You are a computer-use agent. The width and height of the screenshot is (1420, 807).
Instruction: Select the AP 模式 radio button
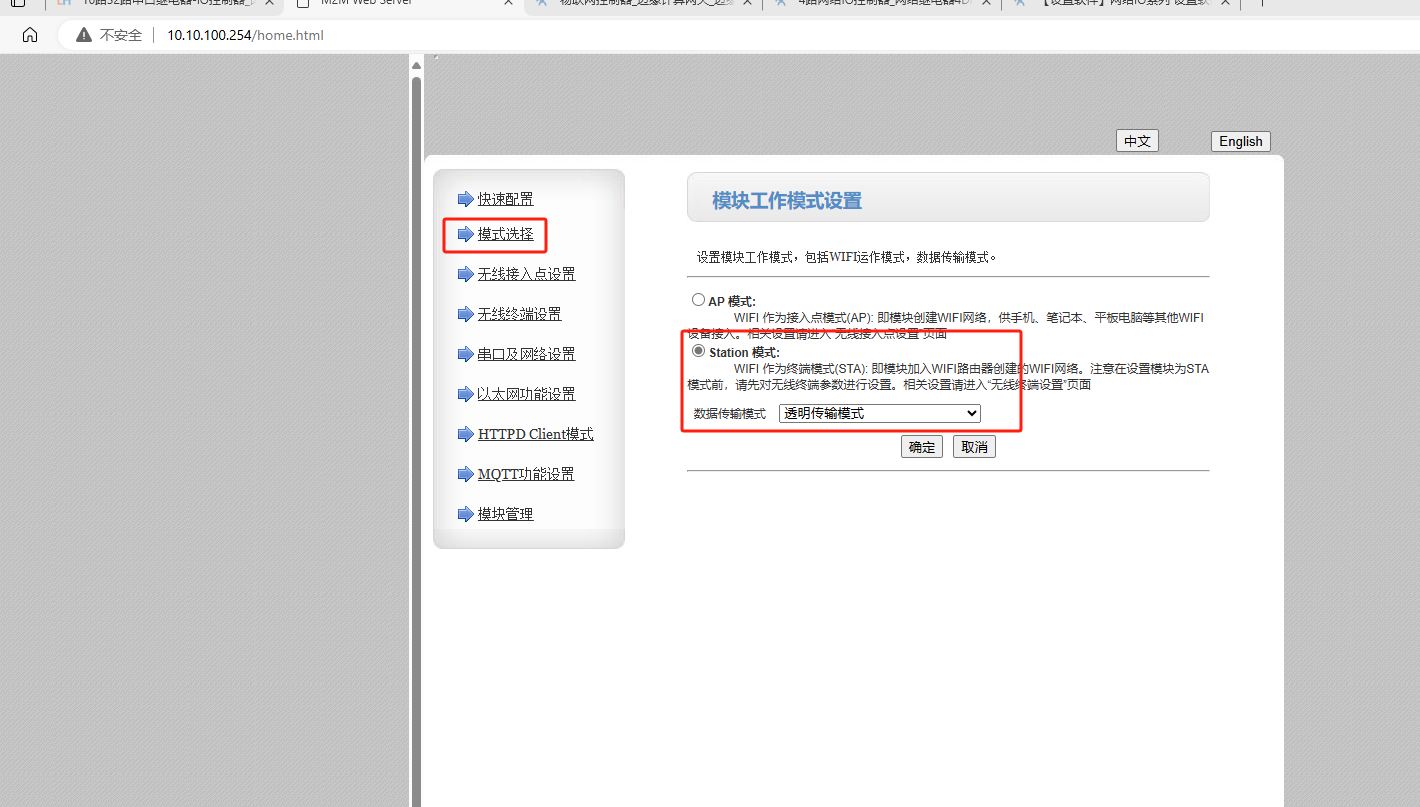click(x=698, y=300)
